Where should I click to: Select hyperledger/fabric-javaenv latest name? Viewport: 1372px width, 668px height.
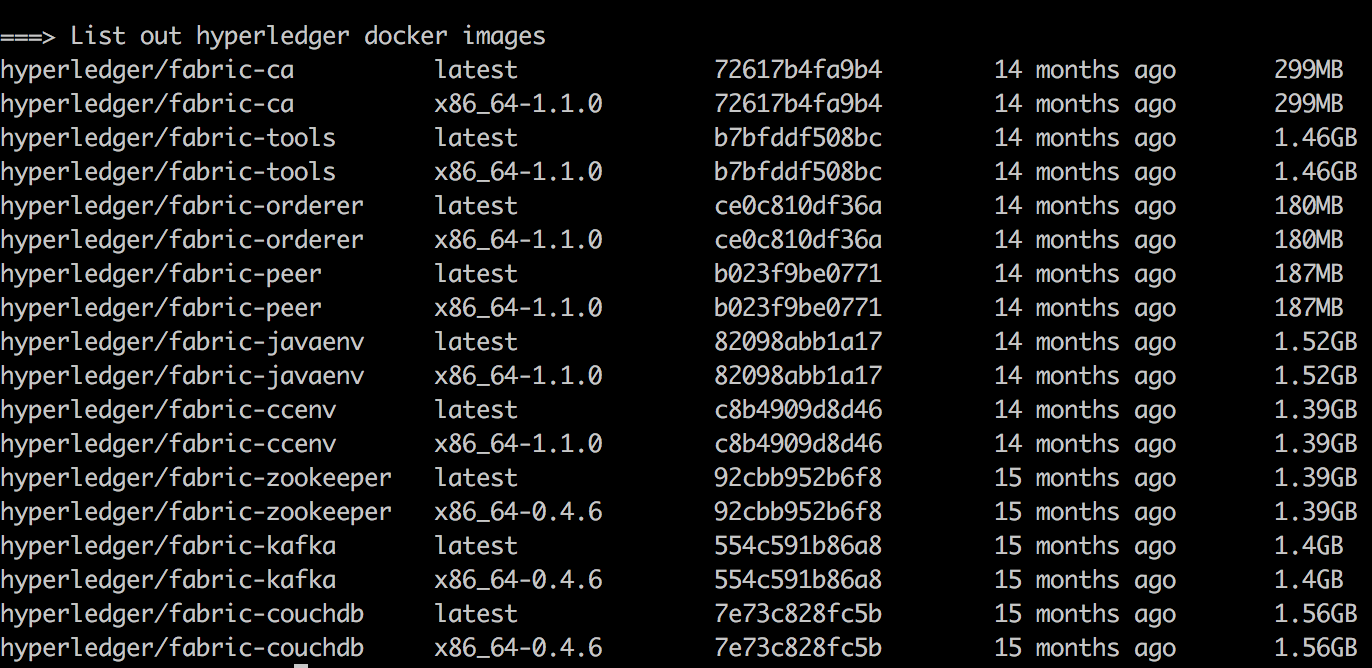(182, 343)
